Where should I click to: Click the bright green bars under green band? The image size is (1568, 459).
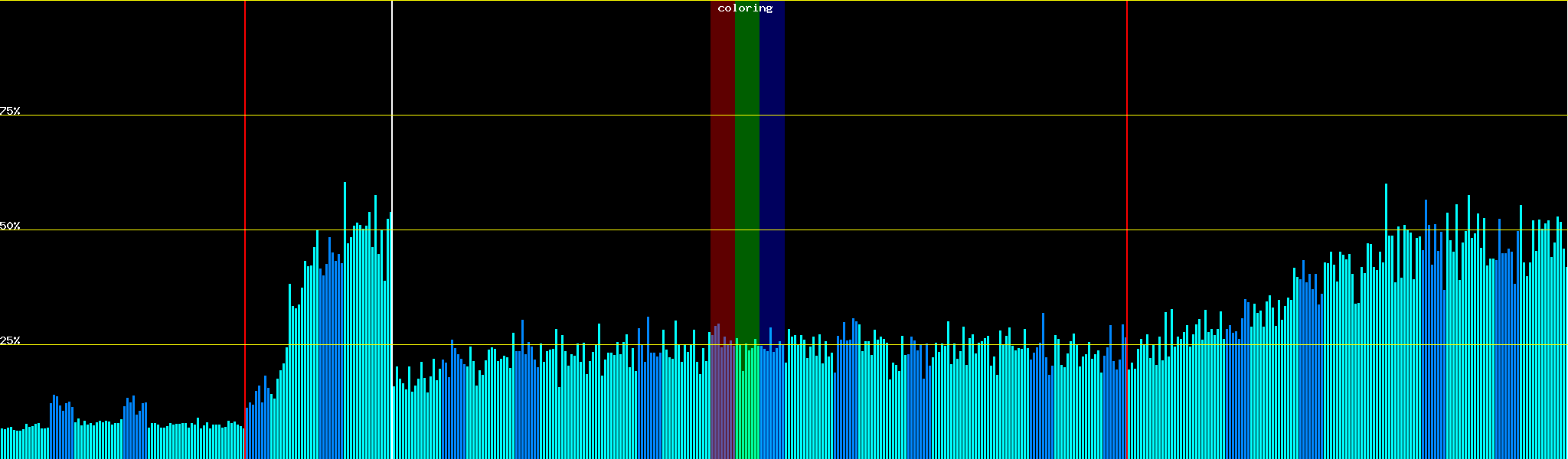click(x=746, y=405)
